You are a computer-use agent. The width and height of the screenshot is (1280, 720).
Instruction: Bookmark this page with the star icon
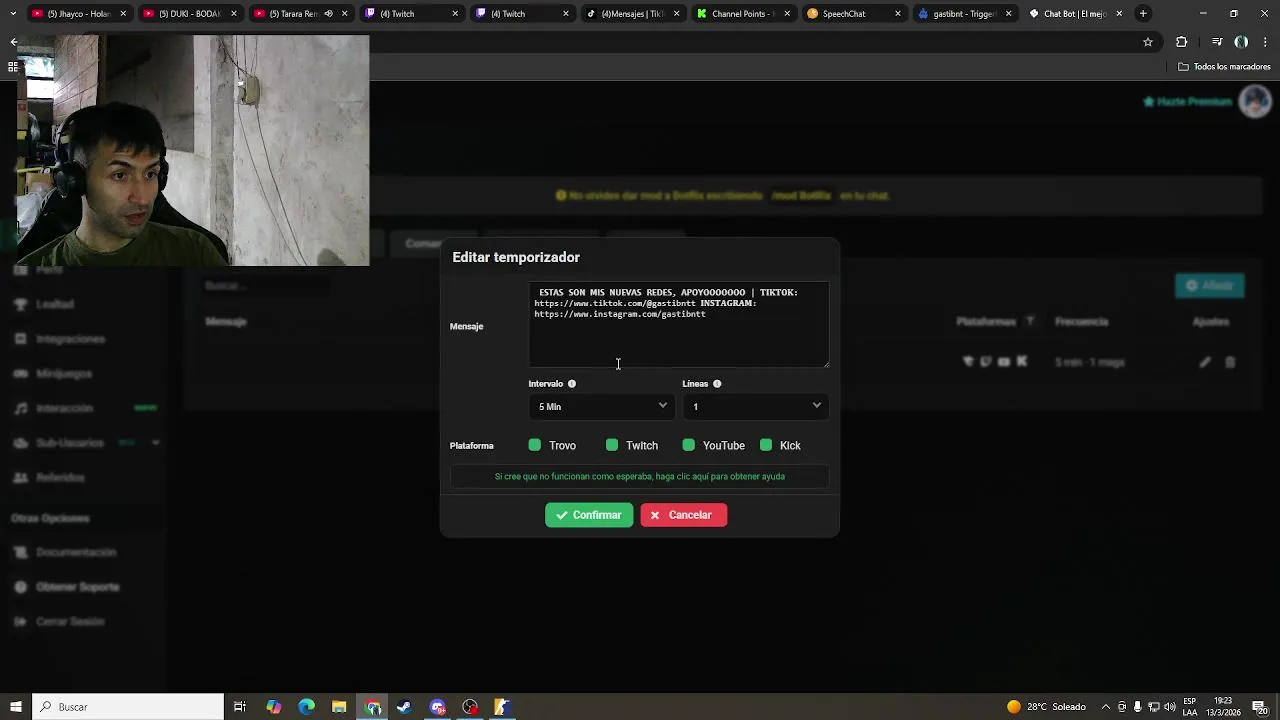coord(1148,42)
